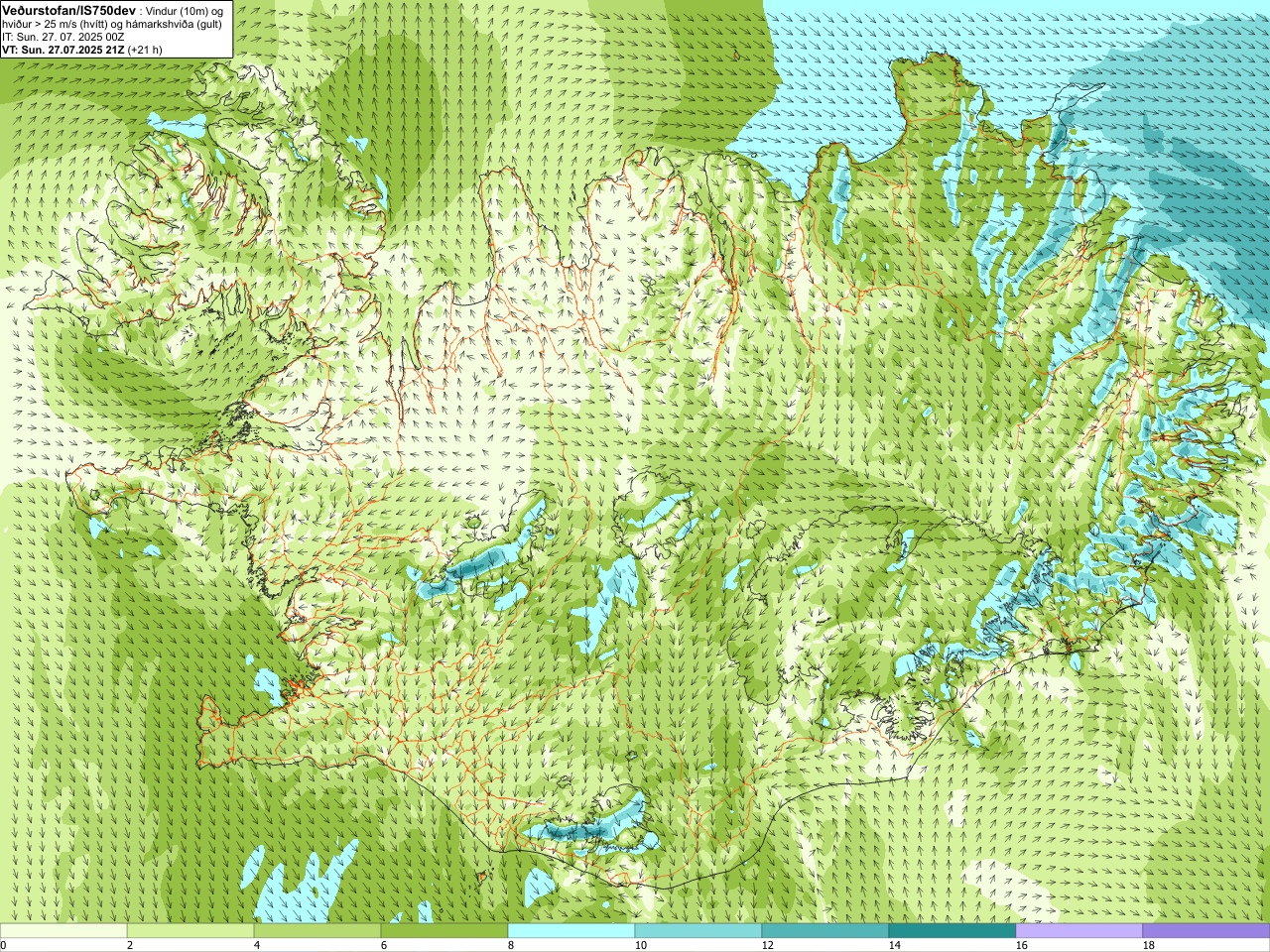Select the above 18 m/s purple band
Viewport: 1270px width, 952px height.
pyautogui.click(x=1206, y=931)
